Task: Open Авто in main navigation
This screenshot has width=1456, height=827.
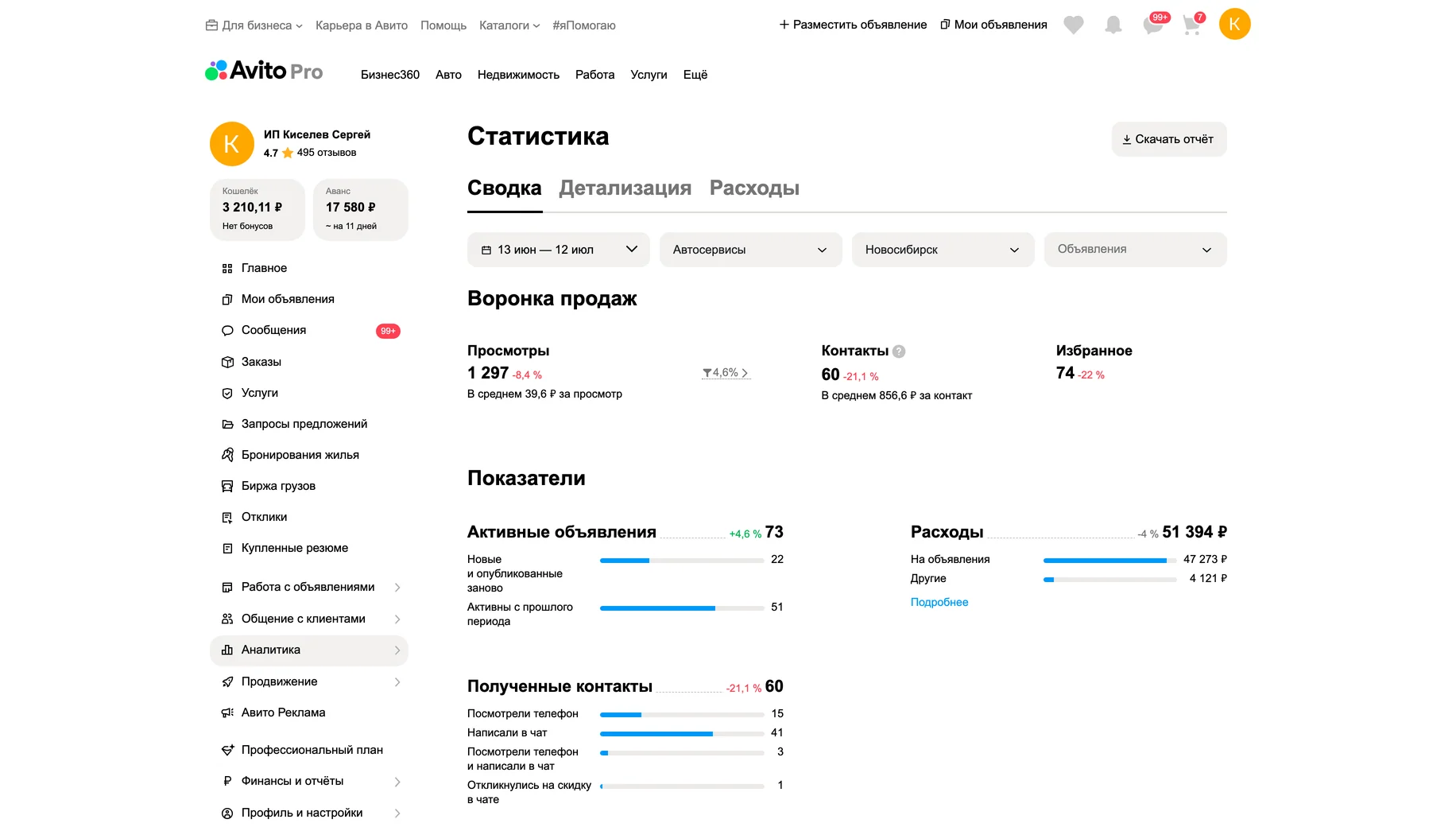Action: (x=448, y=75)
